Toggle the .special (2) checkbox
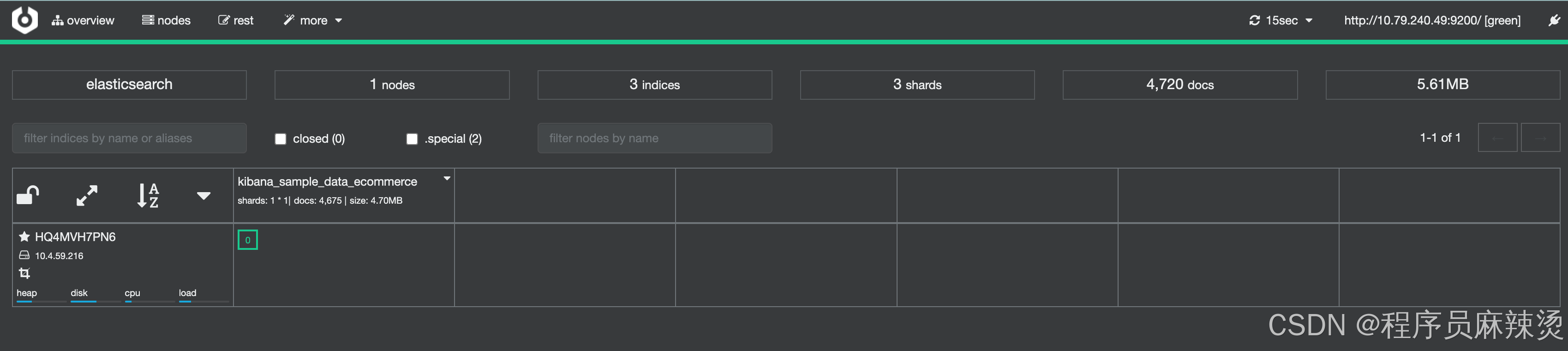1568x351 pixels. pos(412,139)
